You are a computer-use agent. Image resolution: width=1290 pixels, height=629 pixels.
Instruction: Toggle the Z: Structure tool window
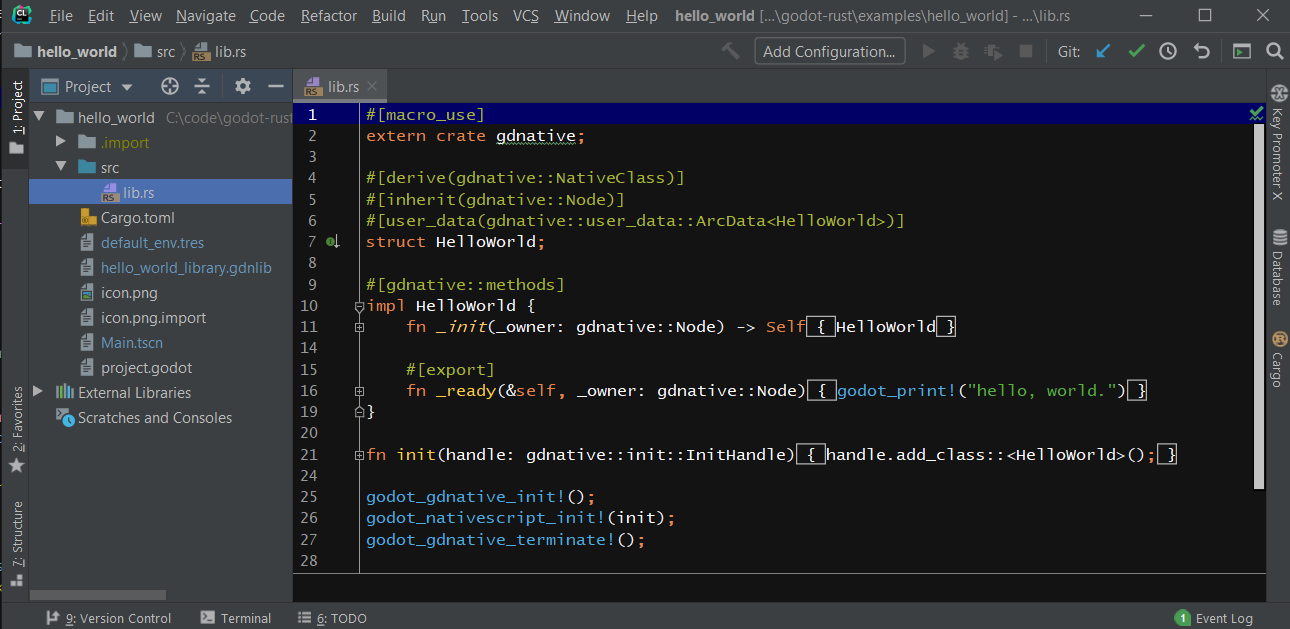(16, 543)
